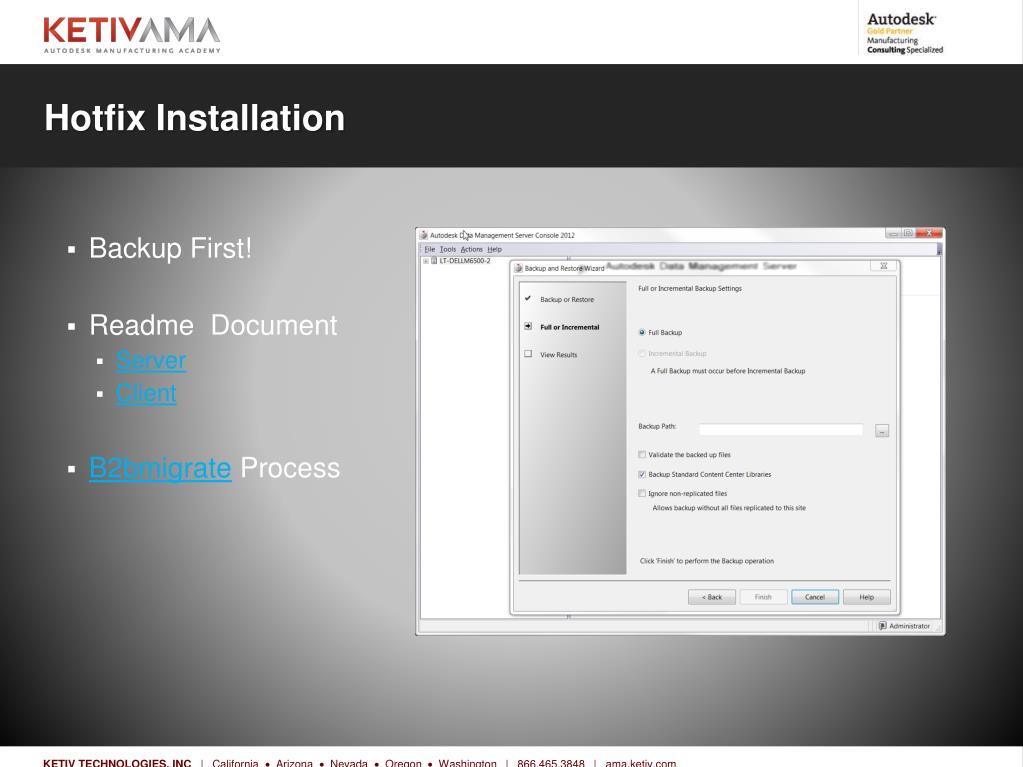1023x767 pixels.
Task: Click the 866.465.3848 phone number
Action: click(551, 762)
